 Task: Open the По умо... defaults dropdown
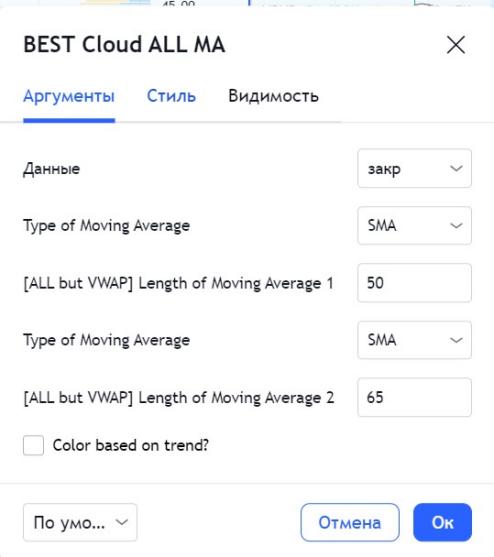80,522
